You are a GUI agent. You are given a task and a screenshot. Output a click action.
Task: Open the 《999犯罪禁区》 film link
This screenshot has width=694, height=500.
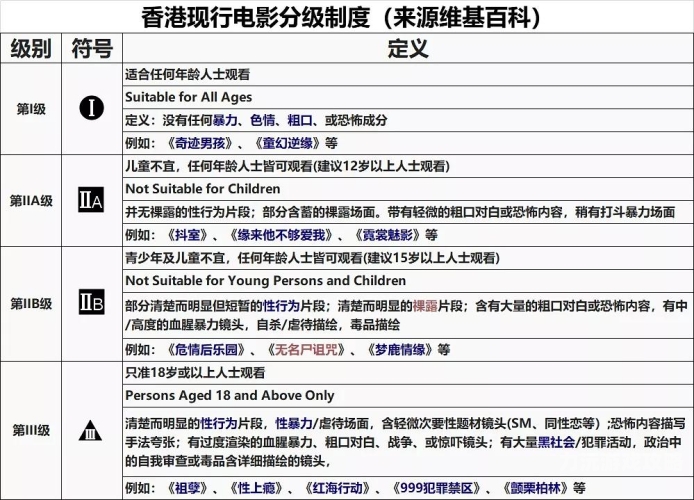(436, 488)
